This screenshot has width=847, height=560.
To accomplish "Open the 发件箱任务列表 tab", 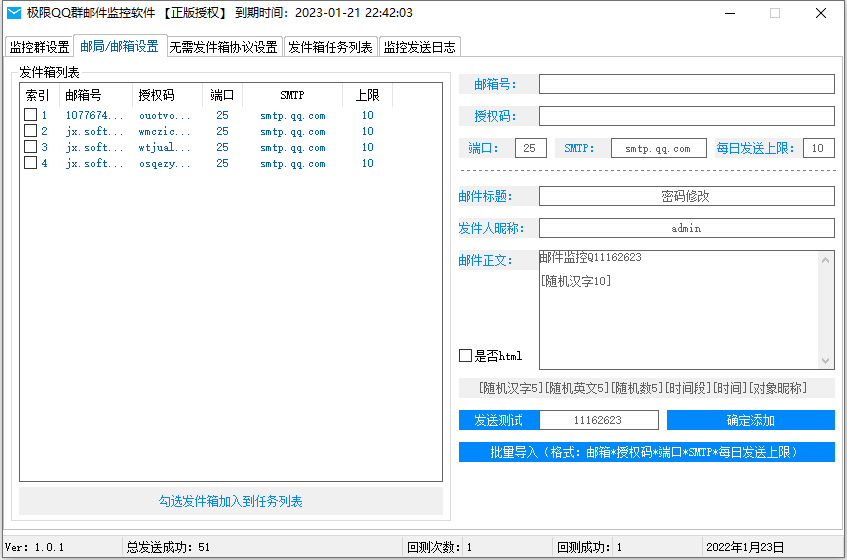I will click(x=330, y=47).
